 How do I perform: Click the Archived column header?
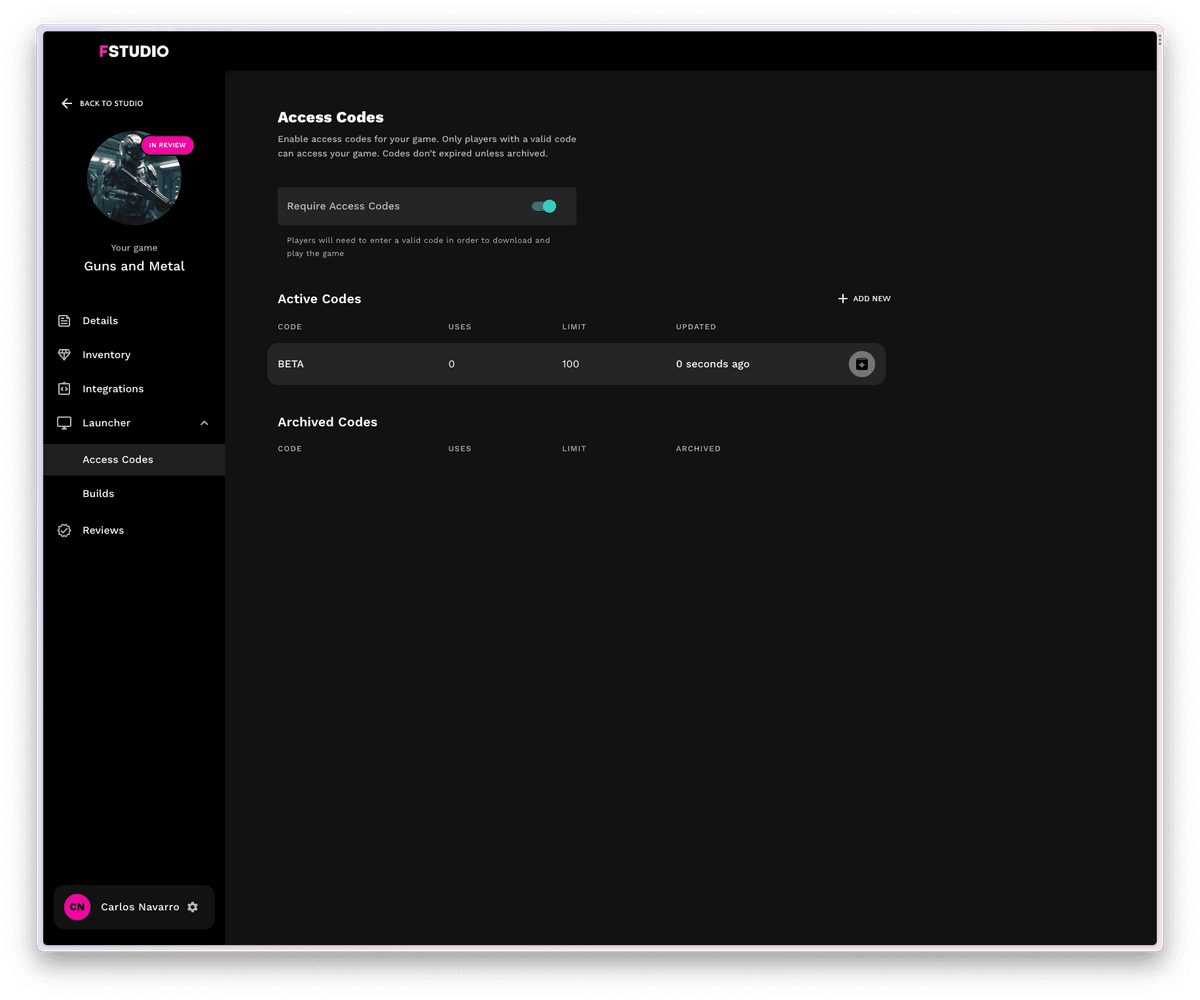pyautogui.click(x=698, y=449)
